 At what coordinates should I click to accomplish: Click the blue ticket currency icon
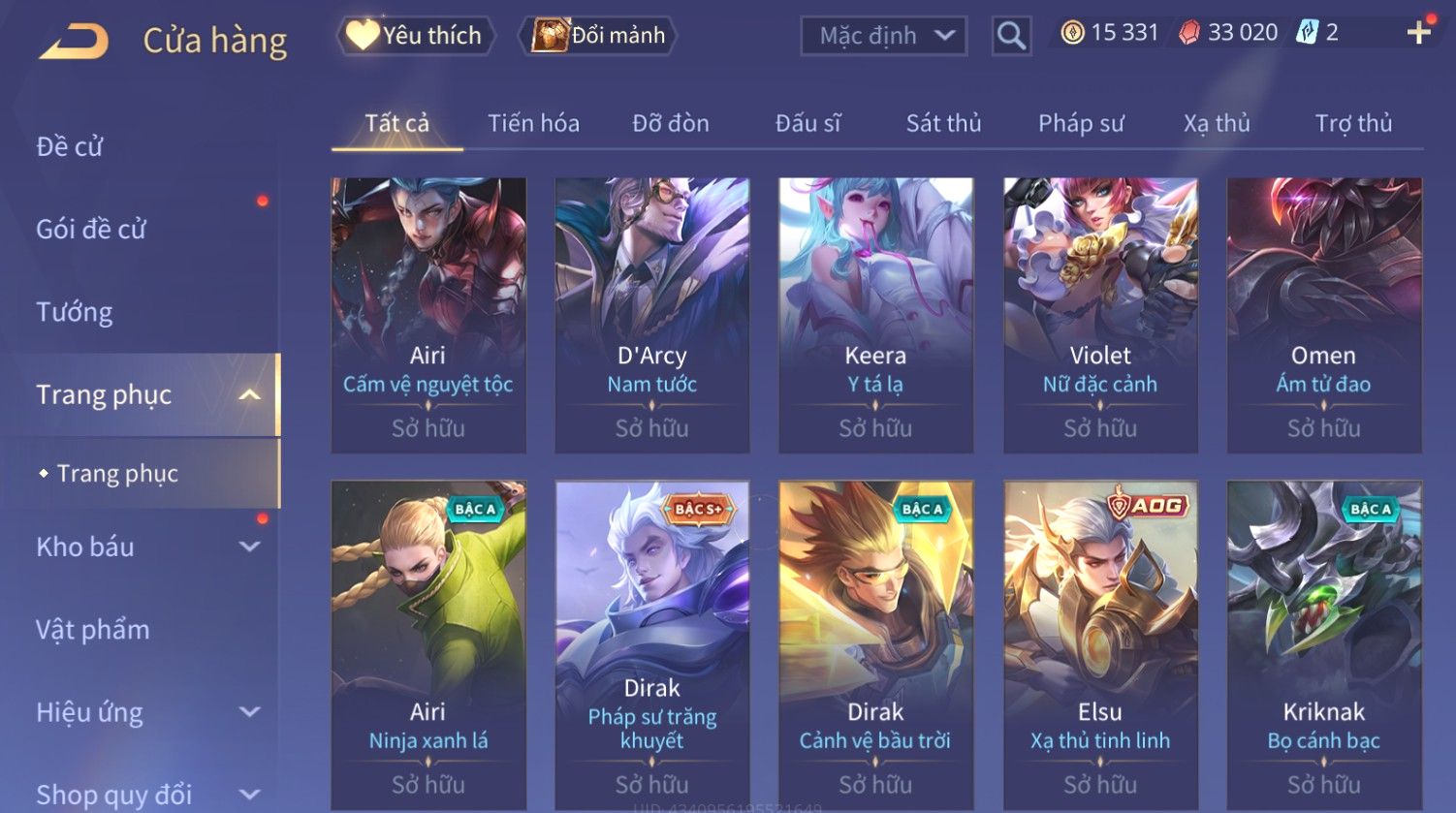tap(1308, 34)
